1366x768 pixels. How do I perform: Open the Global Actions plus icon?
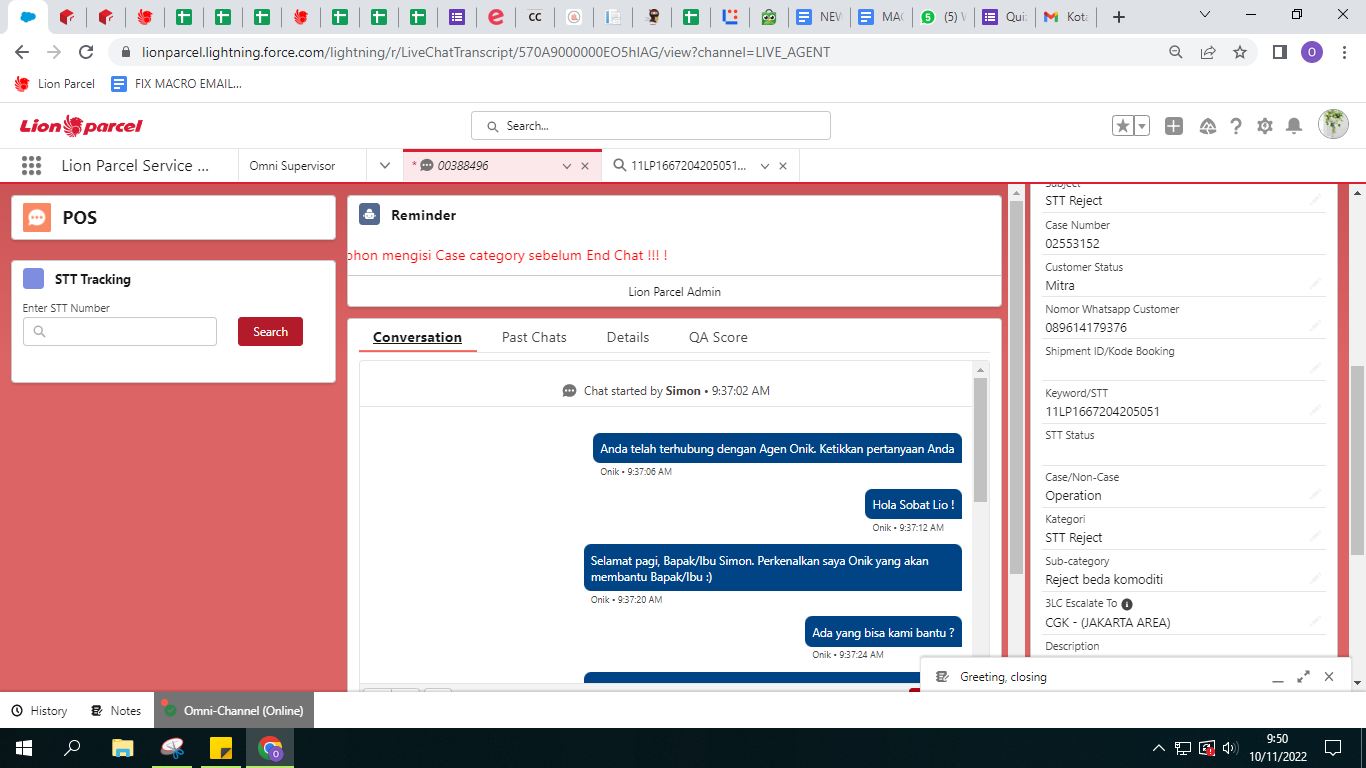coord(1174,126)
